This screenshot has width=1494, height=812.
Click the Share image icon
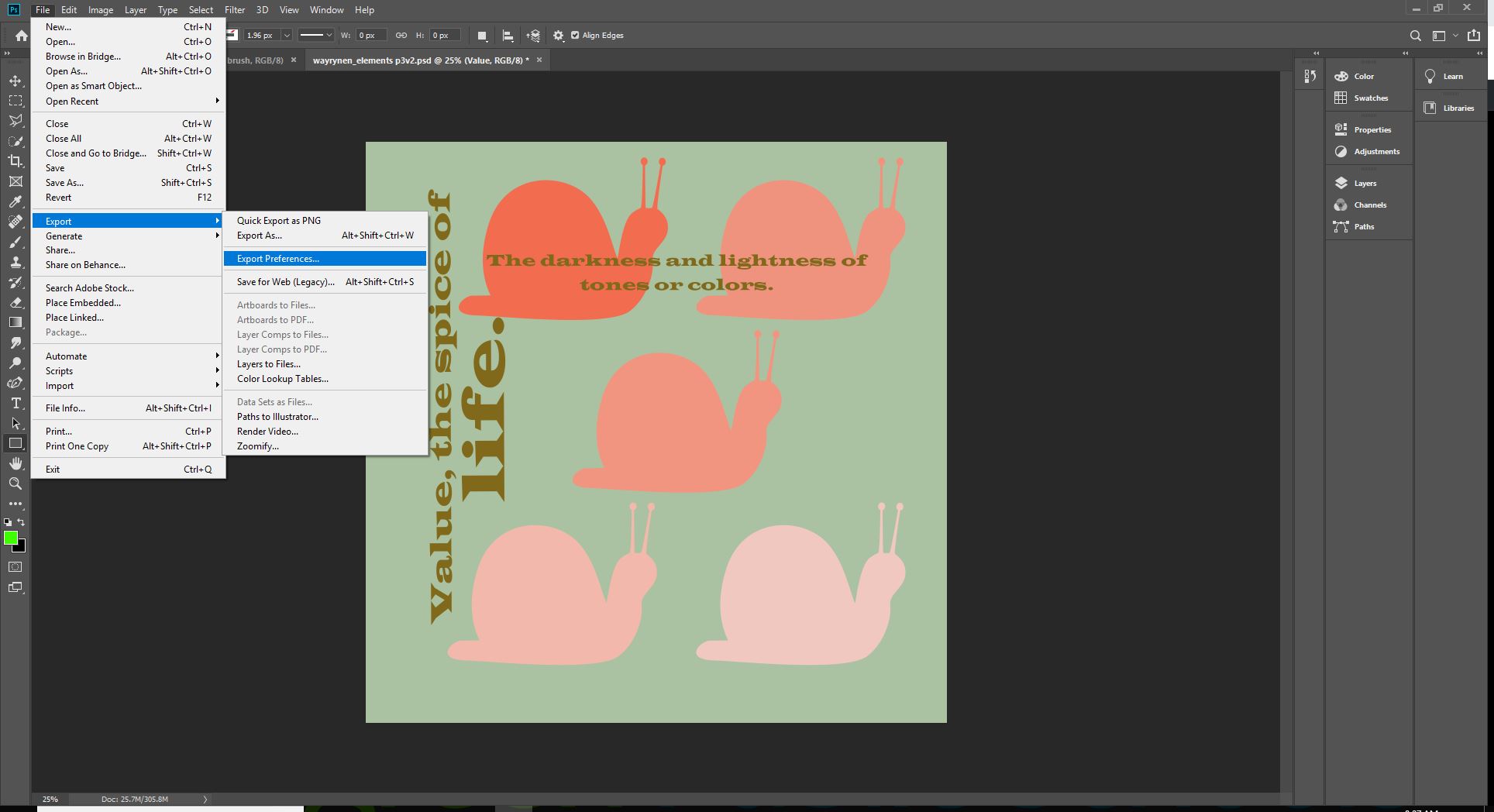(1474, 36)
